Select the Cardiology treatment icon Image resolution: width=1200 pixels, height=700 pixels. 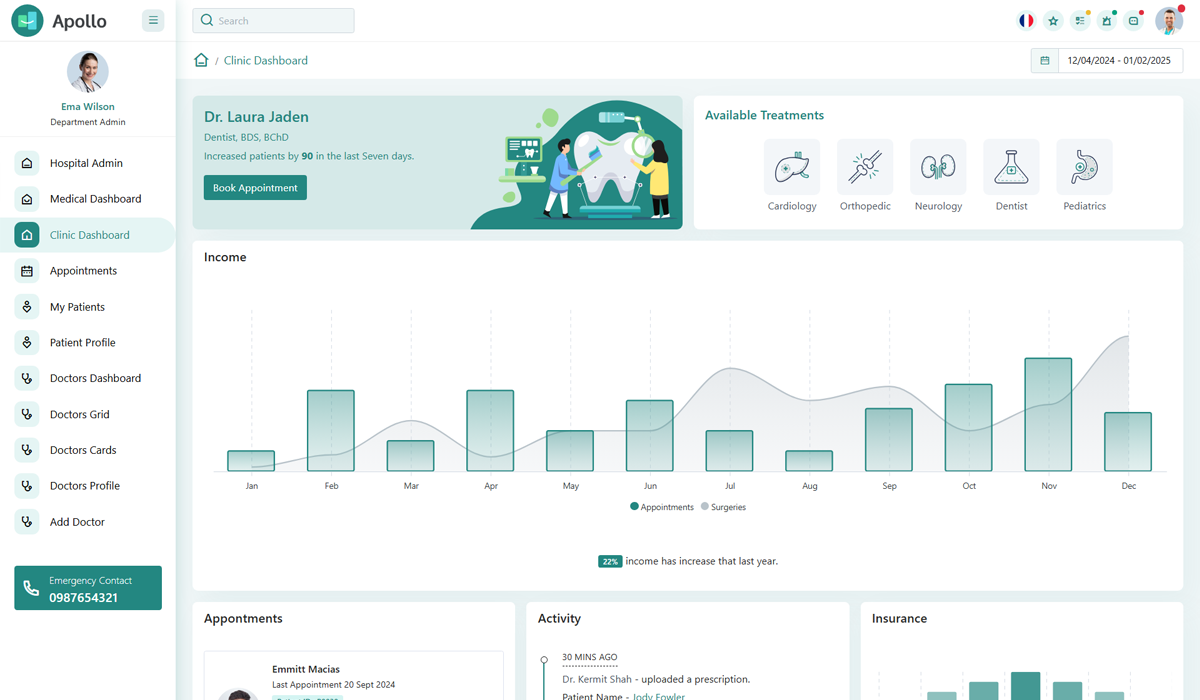(792, 166)
